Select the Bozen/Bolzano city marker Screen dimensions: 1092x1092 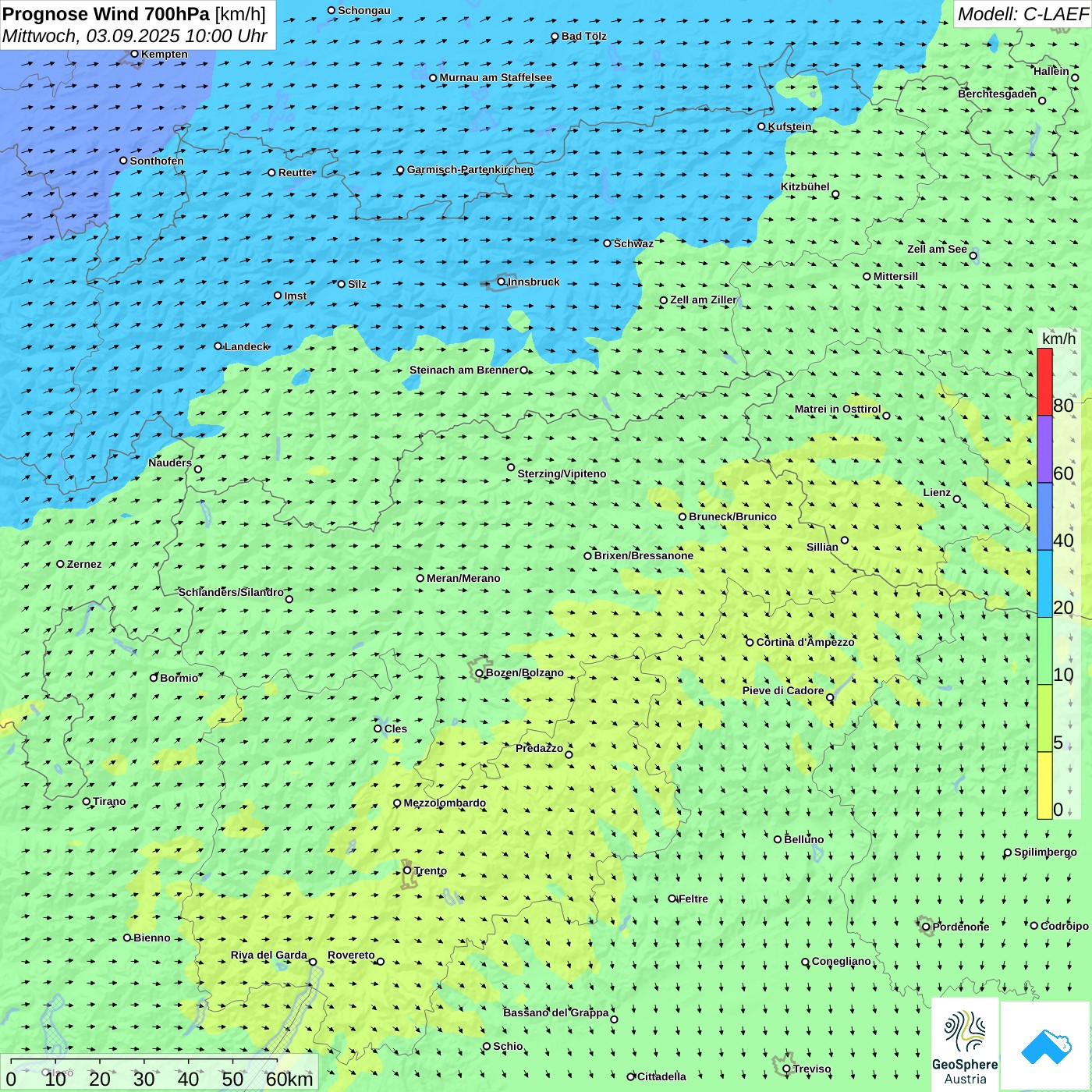click(480, 673)
